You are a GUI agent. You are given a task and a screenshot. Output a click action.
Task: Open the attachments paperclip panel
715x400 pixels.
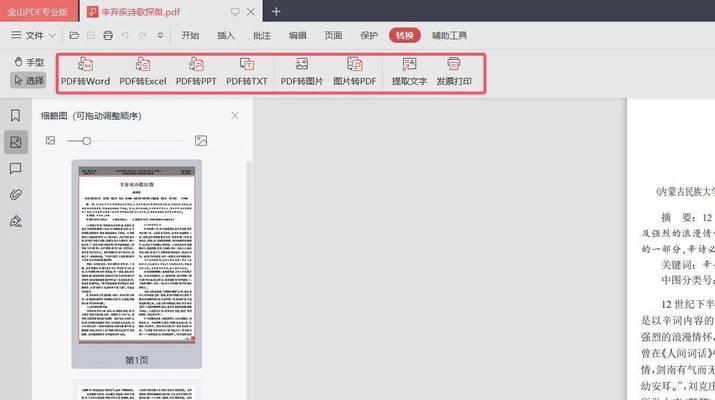(x=16, y=195)
